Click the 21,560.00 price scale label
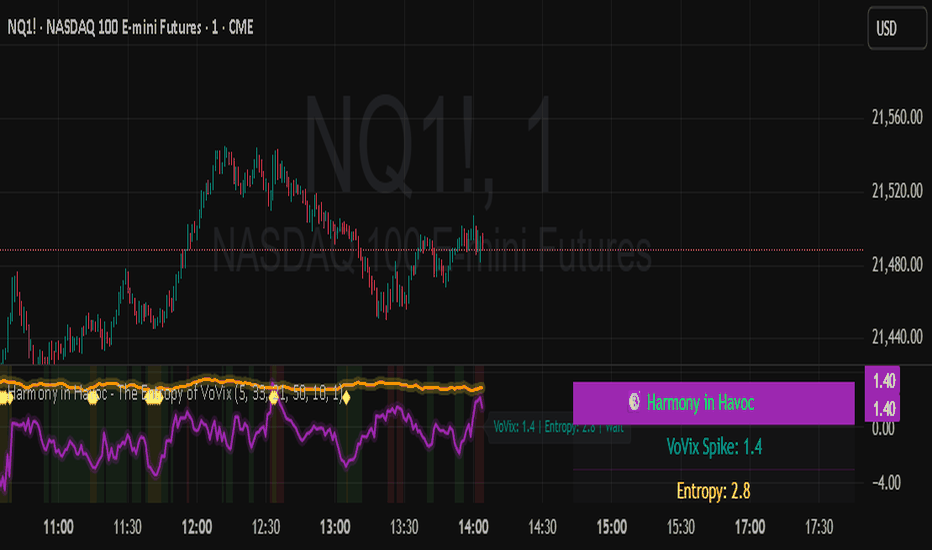This screenshot has height=550, width=932. click(897, 118)
